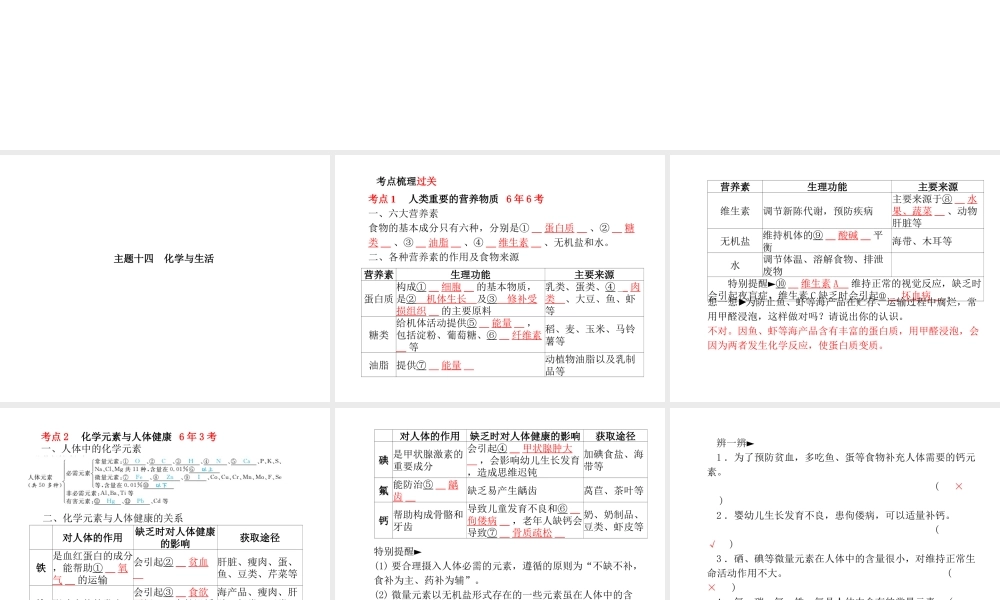Image resolution: width=1000 pixels, height=600 pixels.
Task: Select the '油脂' row label in the nutrient table
Action: point(378,365)
